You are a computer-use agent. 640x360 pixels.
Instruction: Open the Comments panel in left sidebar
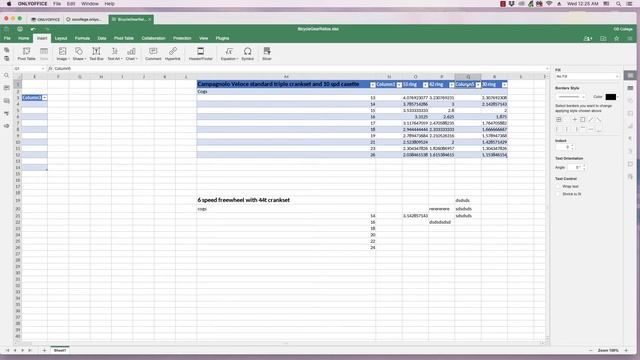[x=7, y=88]
